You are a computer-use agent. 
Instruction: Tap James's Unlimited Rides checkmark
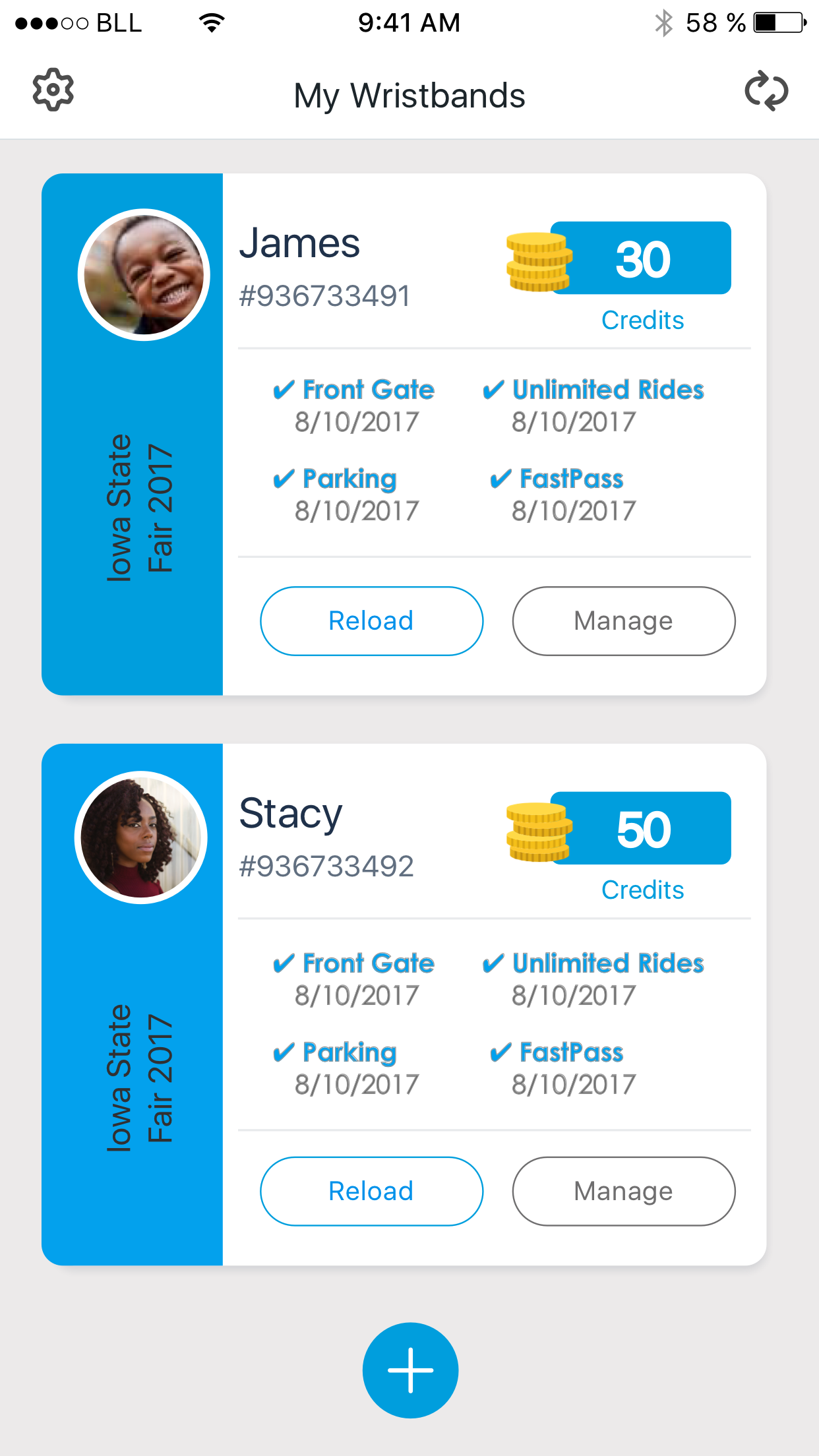[x=493, y=390]
